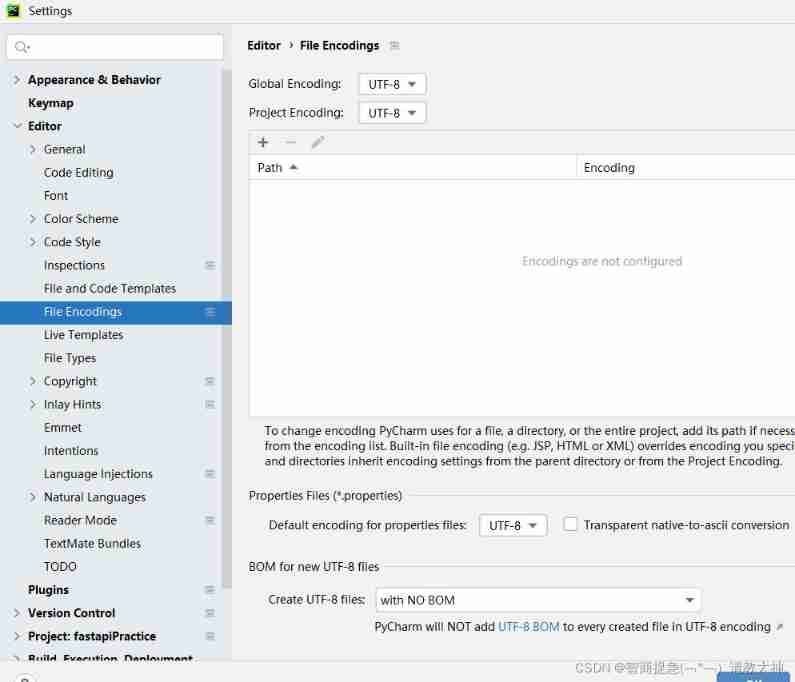Click the project-level icon next to Inlay Hints

210,404
